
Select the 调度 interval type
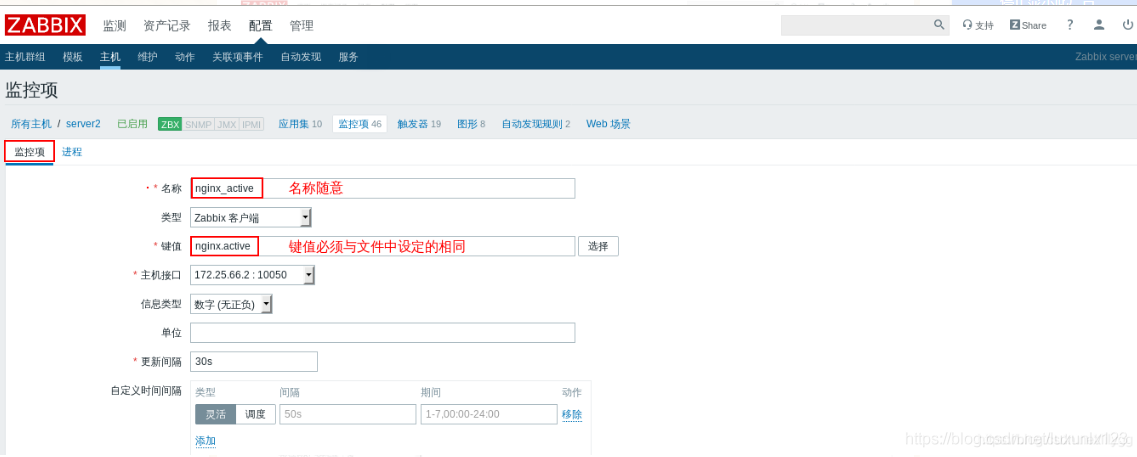click(x=255, y=414)
